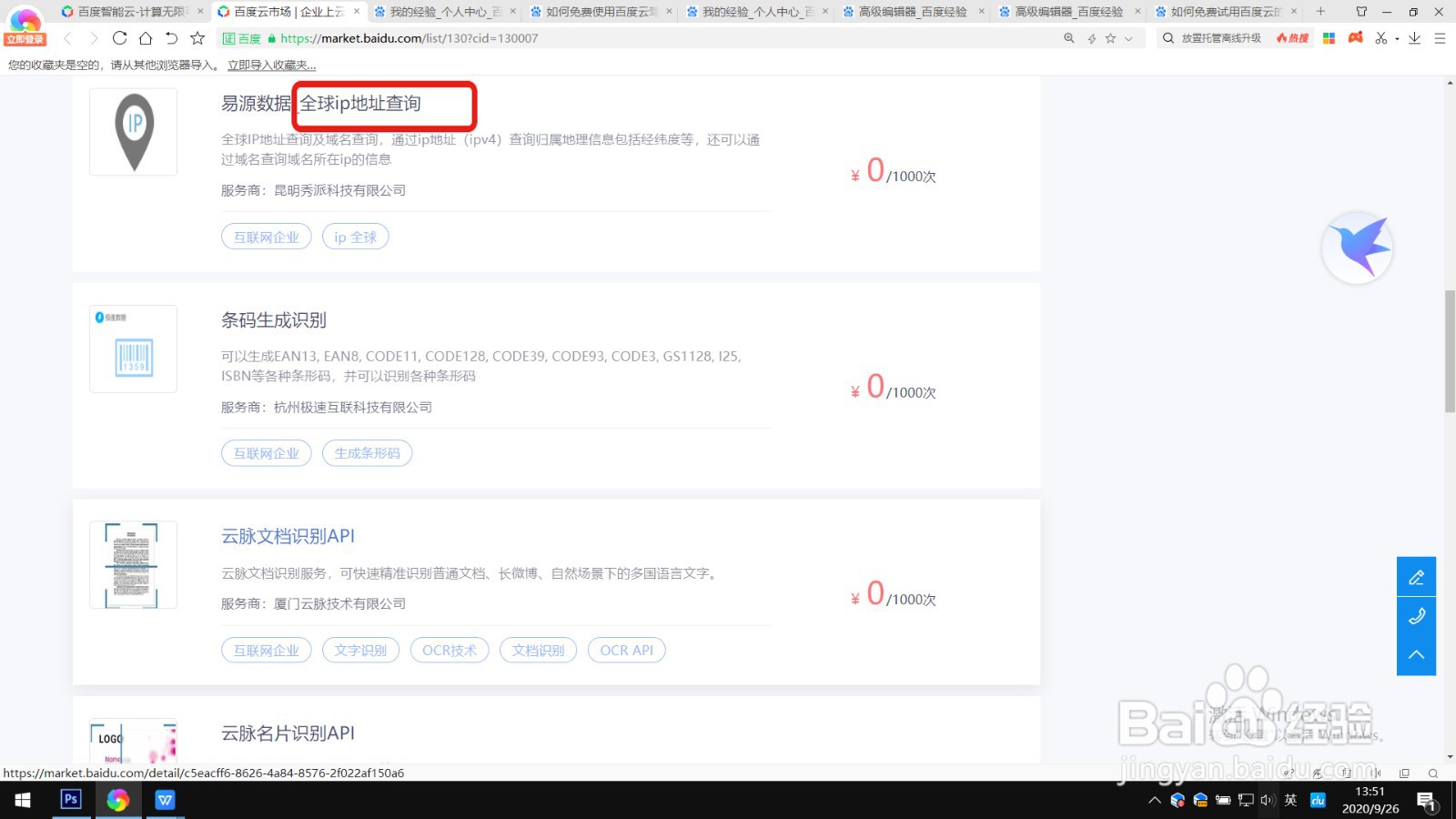Open the game controller icon in toolbar
The height and width of the screenshot is (819, 1456).
point(1356,38)
